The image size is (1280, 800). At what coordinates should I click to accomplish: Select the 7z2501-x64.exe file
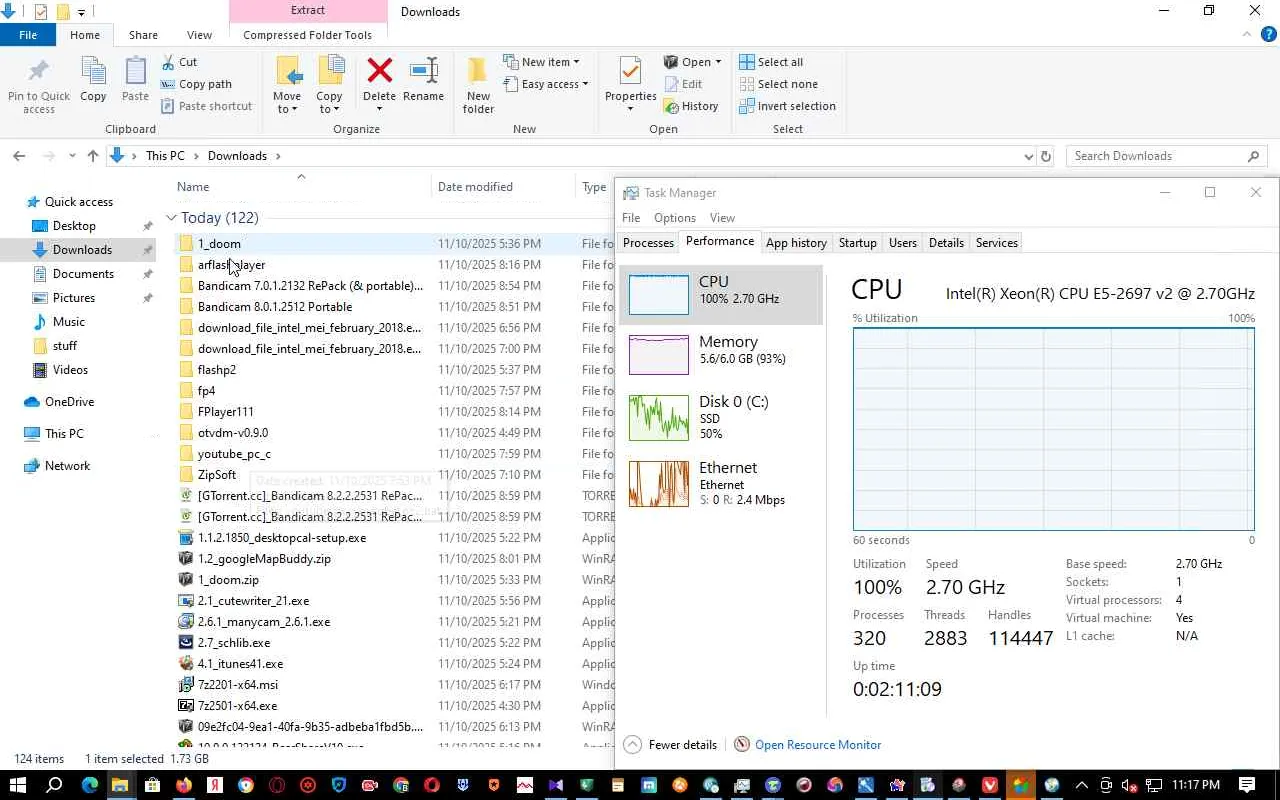click(237, 706)
